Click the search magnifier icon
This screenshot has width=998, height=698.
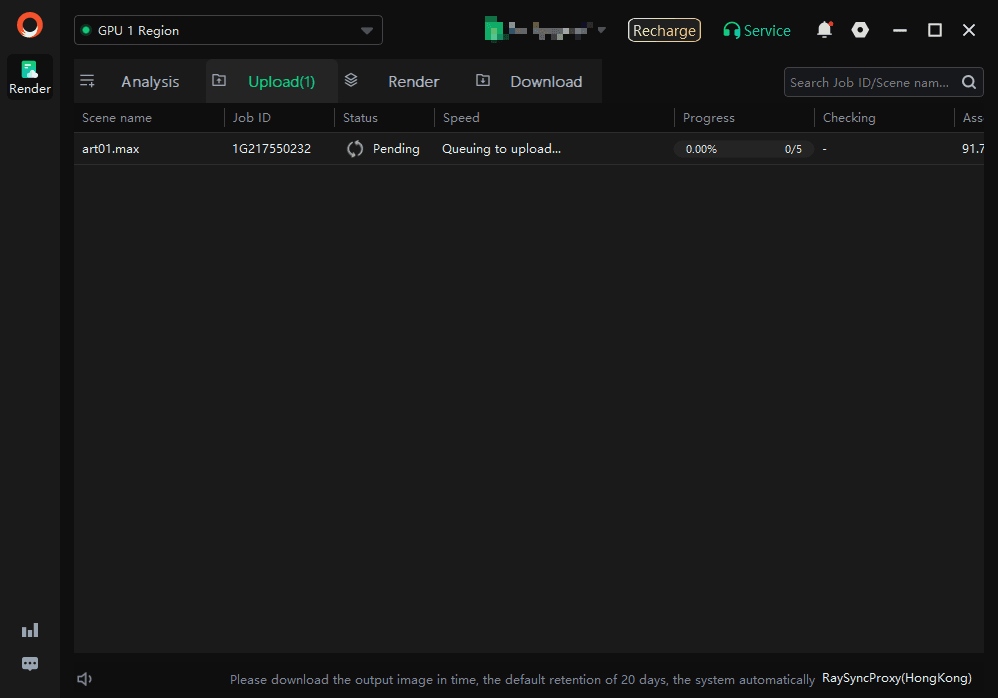pyautogui.click(x=969, y=83)
